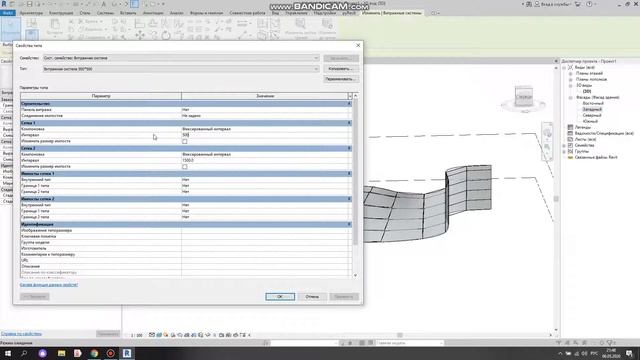Open Windows Start menu
The height and width of the screenshot is (360, 640).
8,353
